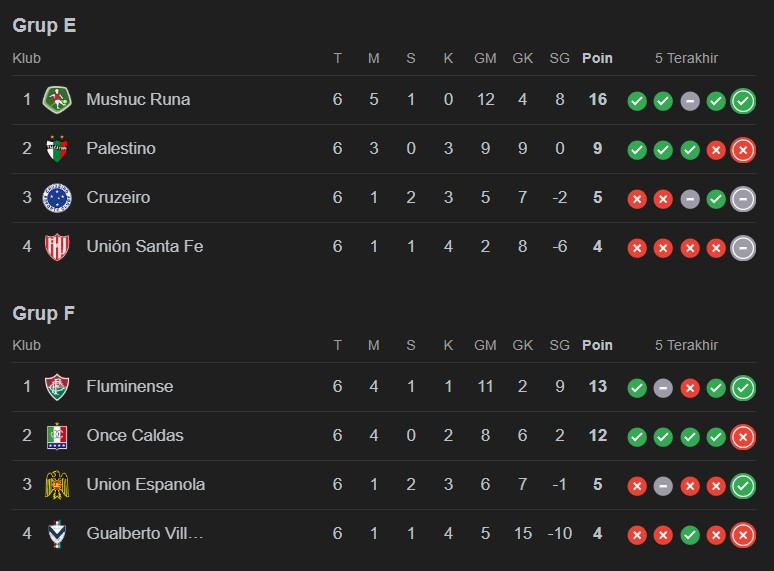774x571 pixels.
Task: Click Union Espanola's latest win result icon
Action: (742, 486)
